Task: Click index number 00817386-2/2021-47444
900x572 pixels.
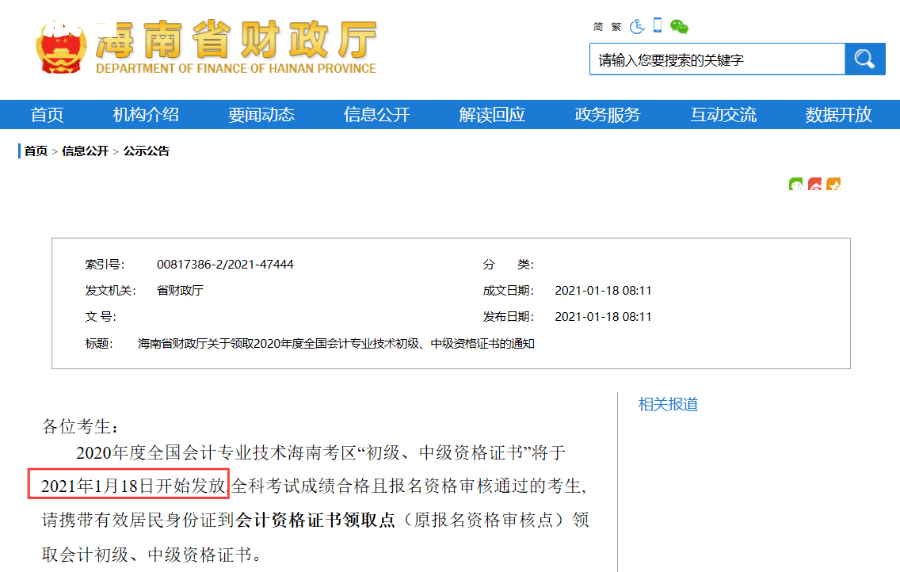Action: click(x=225, y=264)
